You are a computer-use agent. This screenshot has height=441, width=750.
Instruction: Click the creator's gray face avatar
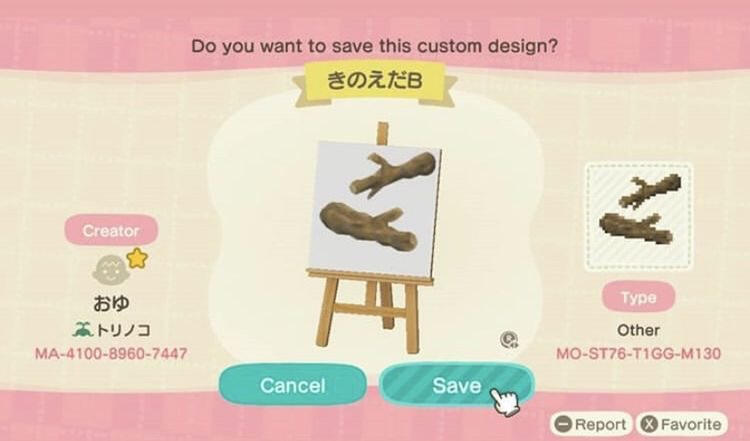(110, 270)
